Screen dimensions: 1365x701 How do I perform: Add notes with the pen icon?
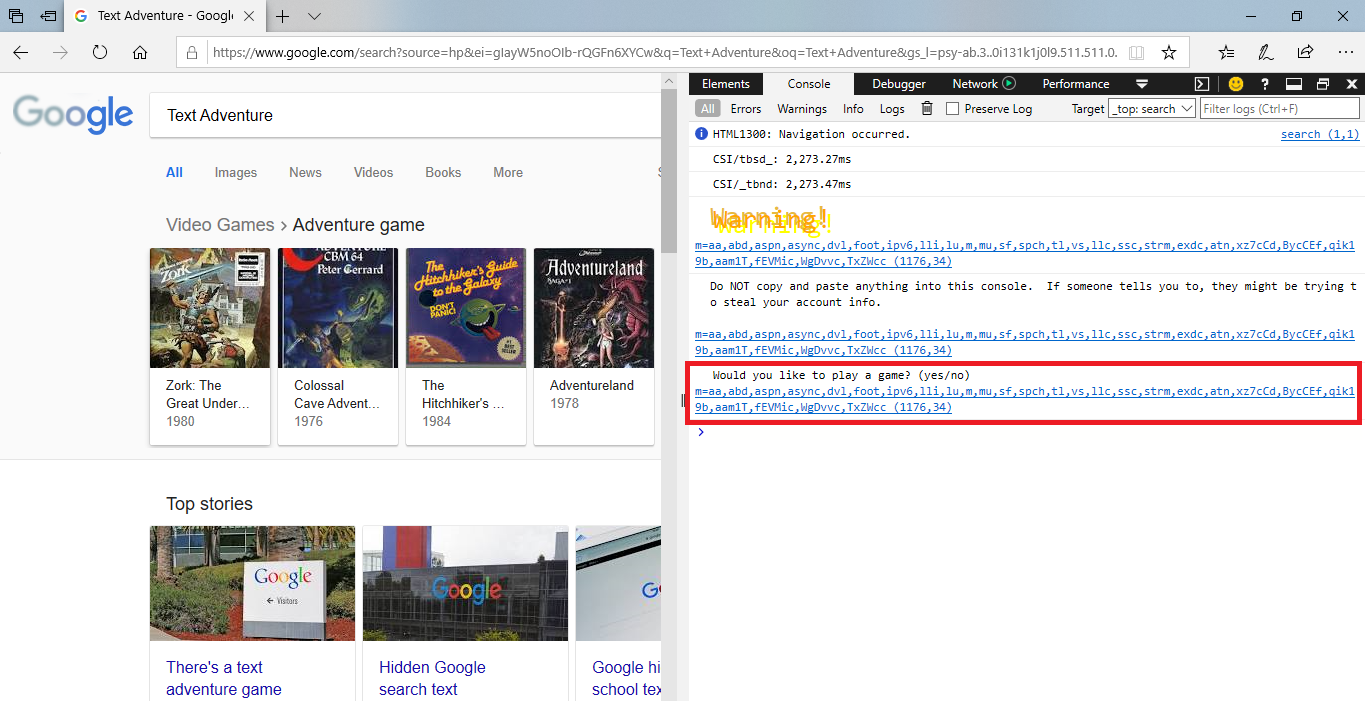[1266, 53]
